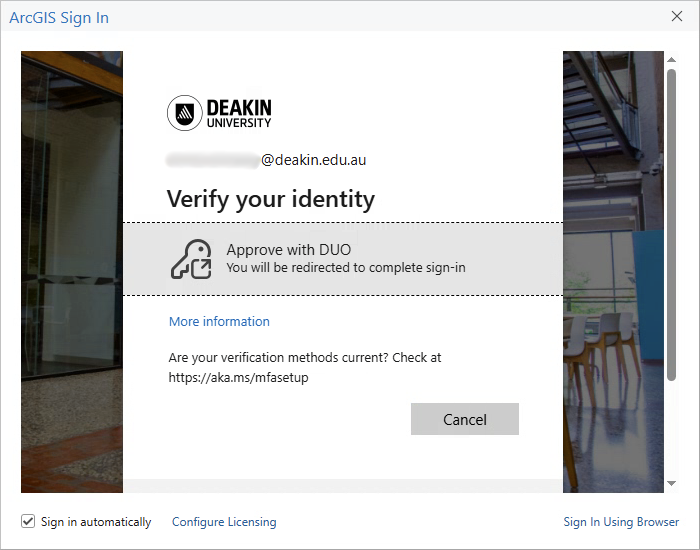Click the scrollbar up arrow
This screenshot has height=550, width=700.
pyautogui.click(x=671, y=59)
